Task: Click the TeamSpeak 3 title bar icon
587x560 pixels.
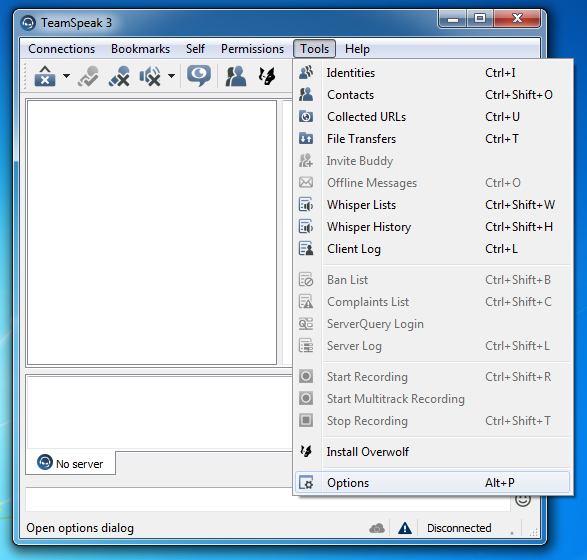Action: [x=28, y=23]
